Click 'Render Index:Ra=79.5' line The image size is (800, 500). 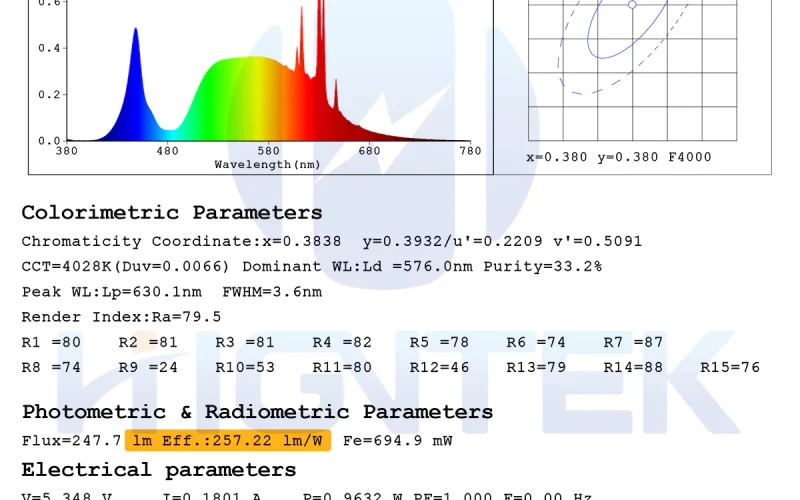(x=121, y=317)
